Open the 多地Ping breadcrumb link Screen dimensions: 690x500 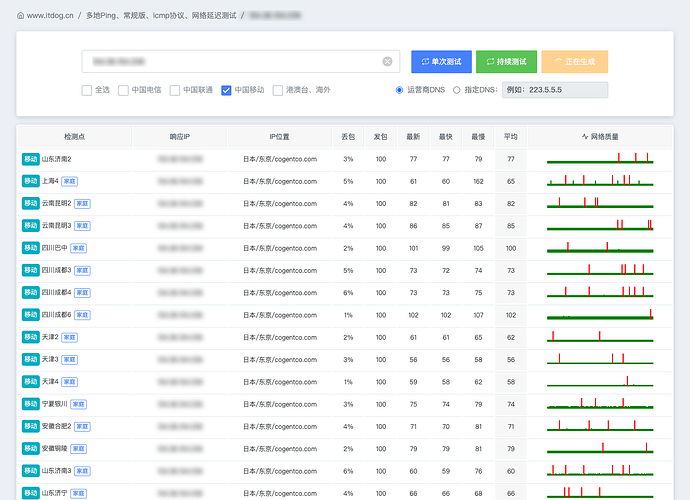[x=161, y=15]
